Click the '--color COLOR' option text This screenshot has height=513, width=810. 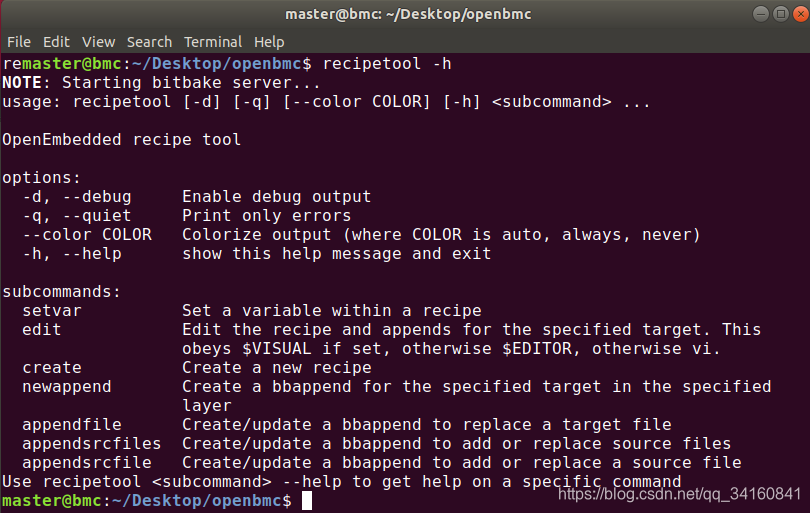[x=87, y=235]
